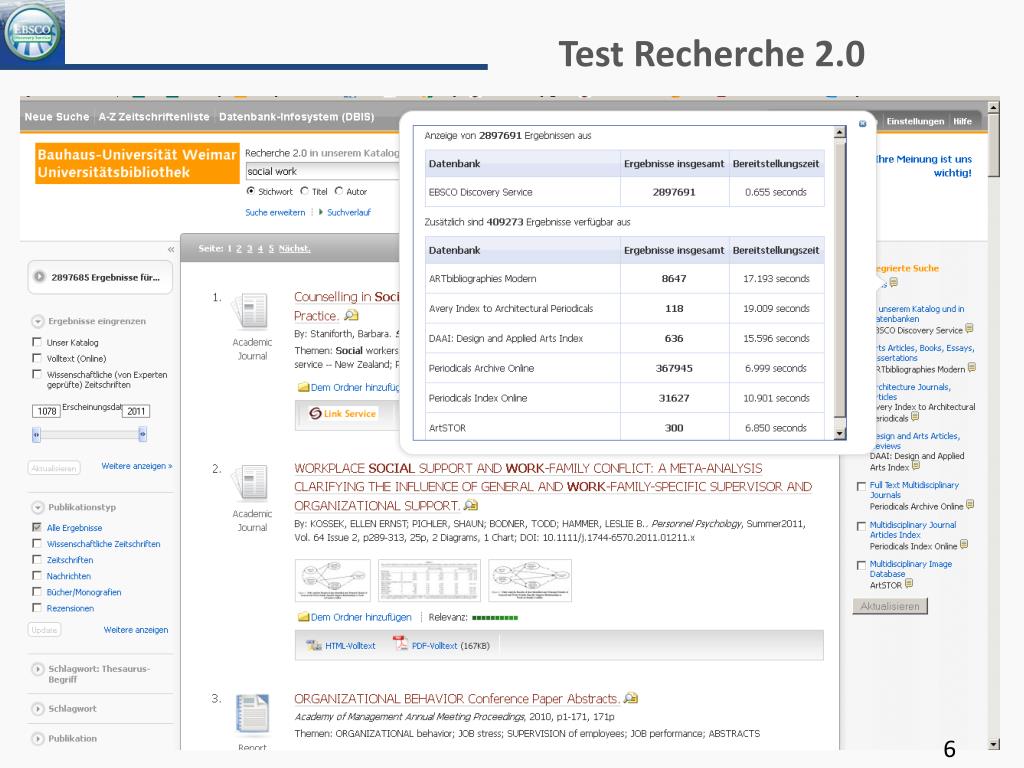Screen dimensions: 1024x768
Task: Click info note icon next to ARTbibliographies Modern
Action: point(972,368)
